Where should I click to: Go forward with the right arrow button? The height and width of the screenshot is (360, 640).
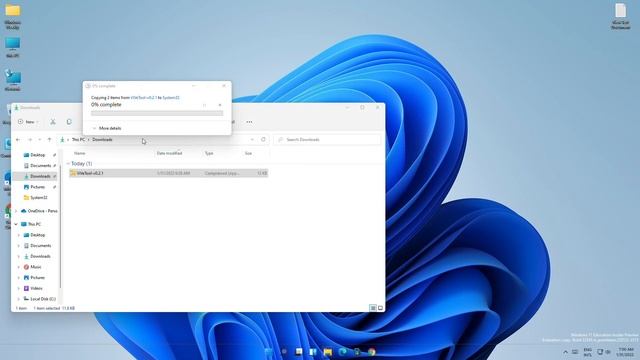pos(30,140)
